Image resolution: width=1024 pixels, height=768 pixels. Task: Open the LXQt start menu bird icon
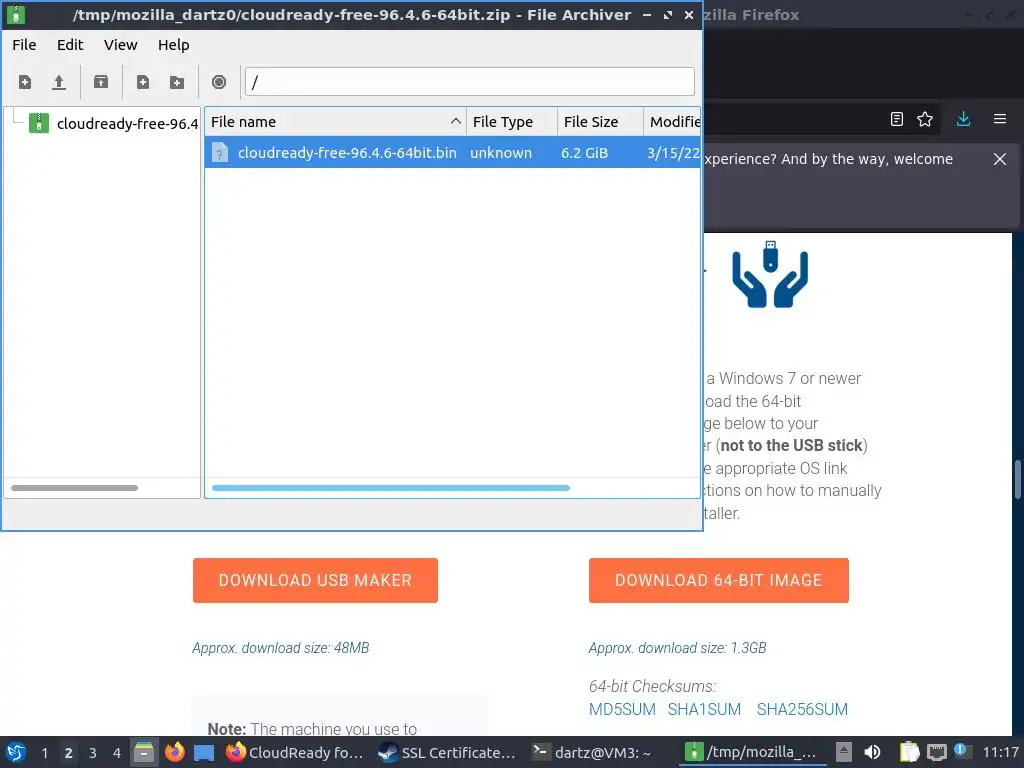click(x=16, y=752)
